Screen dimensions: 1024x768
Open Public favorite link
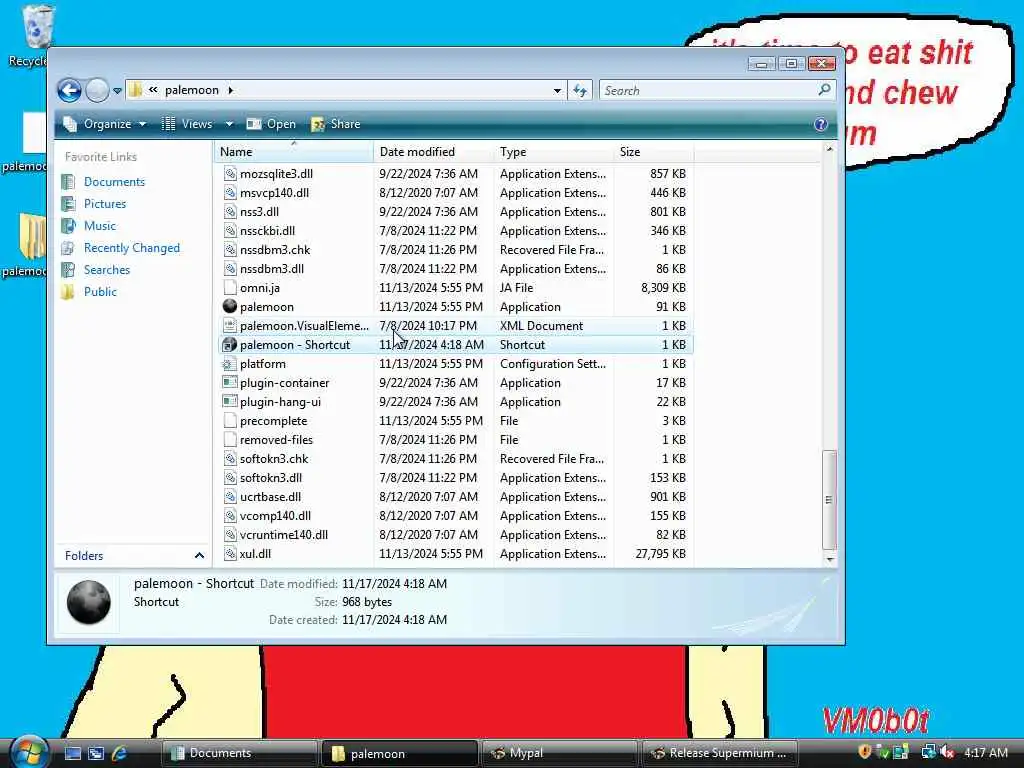click(x=100, y=292)
